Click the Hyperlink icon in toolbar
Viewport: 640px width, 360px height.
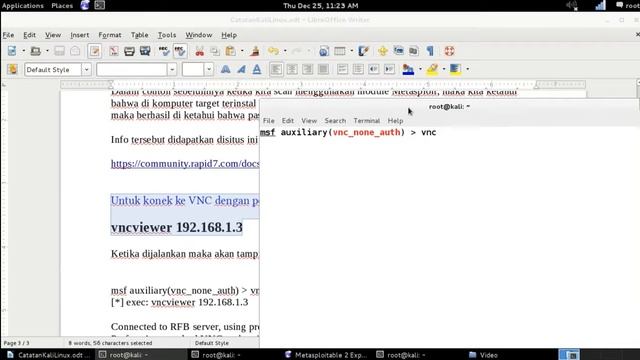[x=324, y=51]
